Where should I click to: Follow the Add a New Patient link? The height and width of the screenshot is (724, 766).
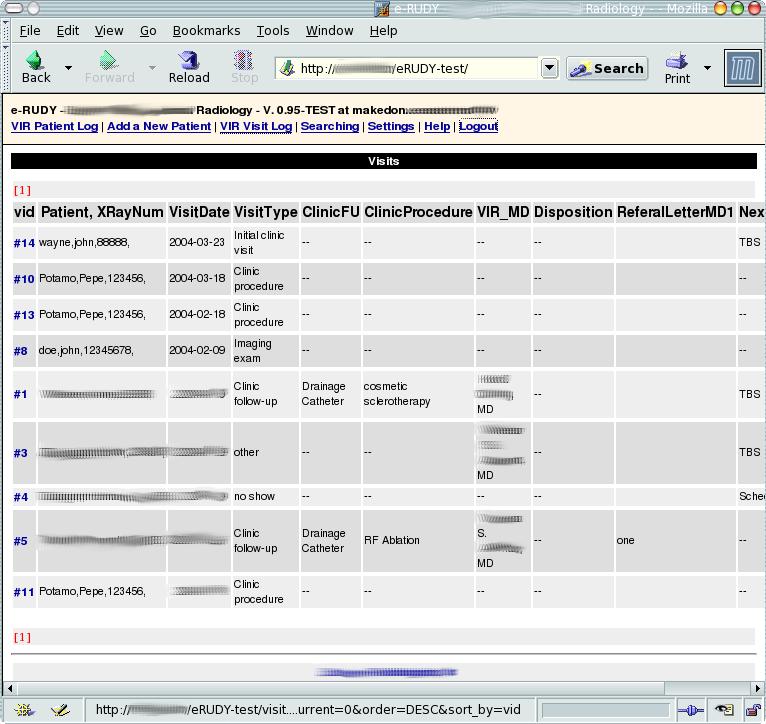point(159,126)
